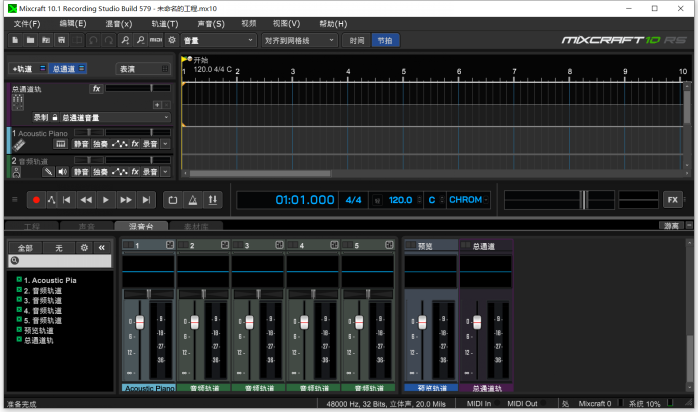Open the piano keyboard icon on Acoustic Piano
698x412 pixels.
tap(61, 144)
